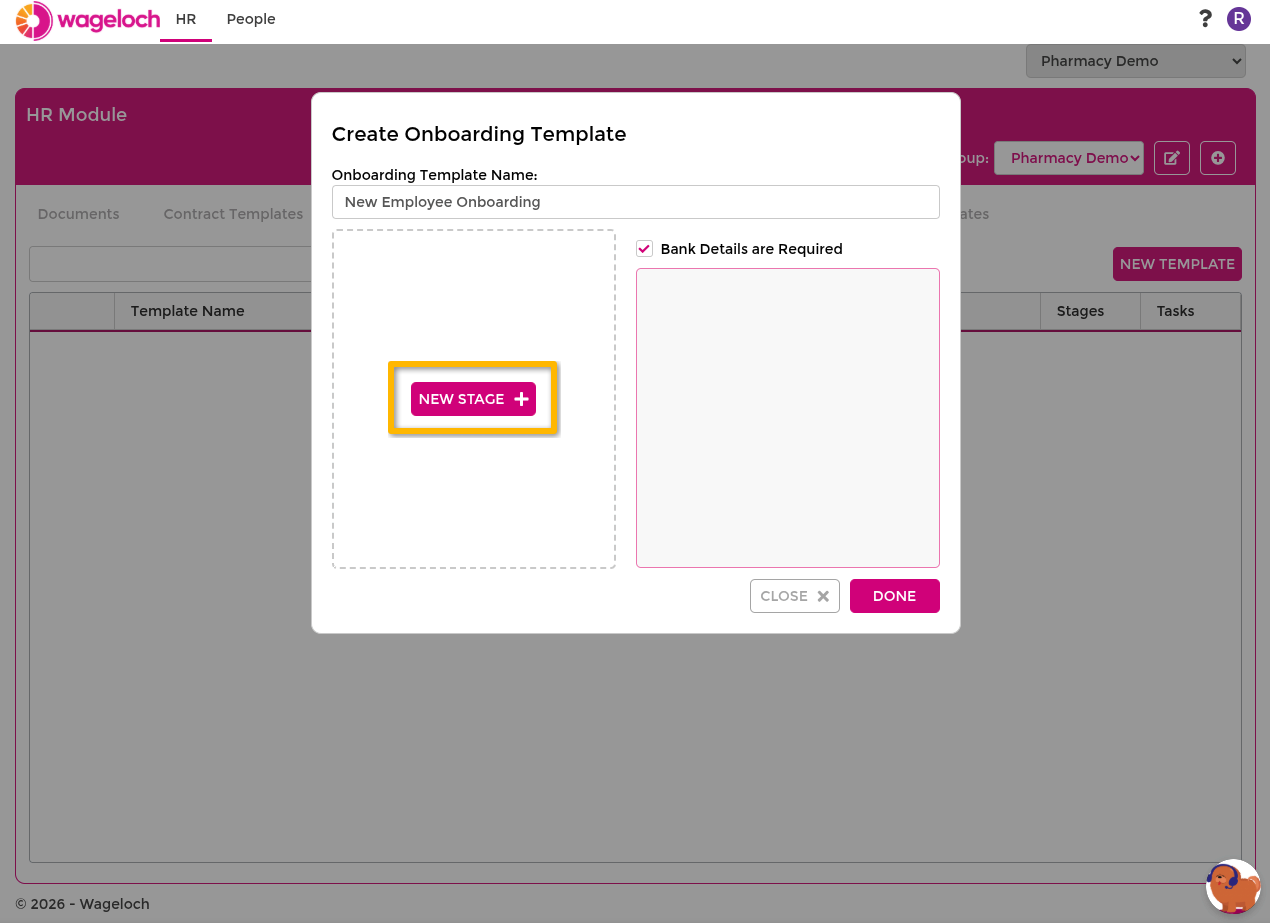Open the Contract Templates tab
Viewport: 1270px width, 923px height.
click(233, 214)
